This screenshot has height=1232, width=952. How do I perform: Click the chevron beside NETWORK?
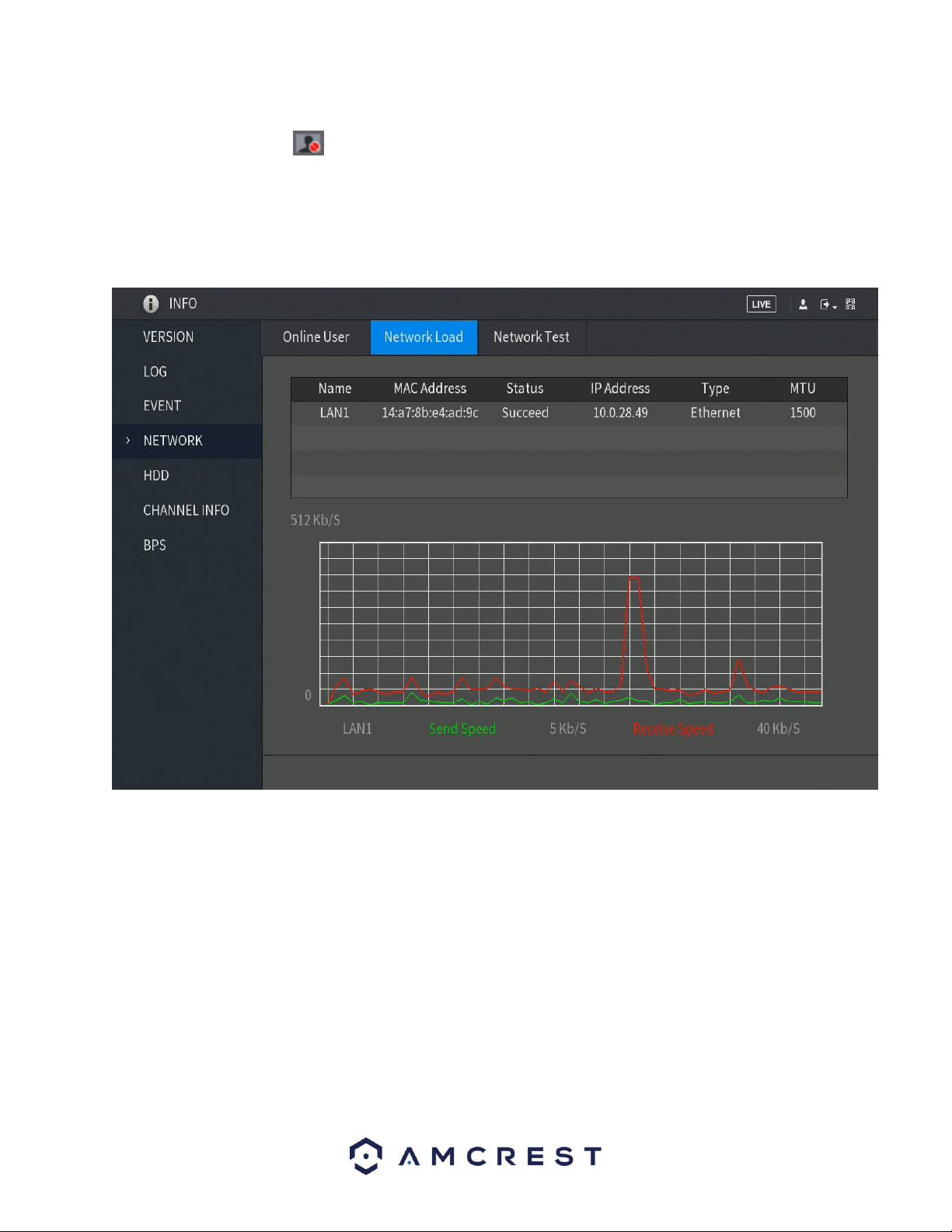click(x=127, y=441)
